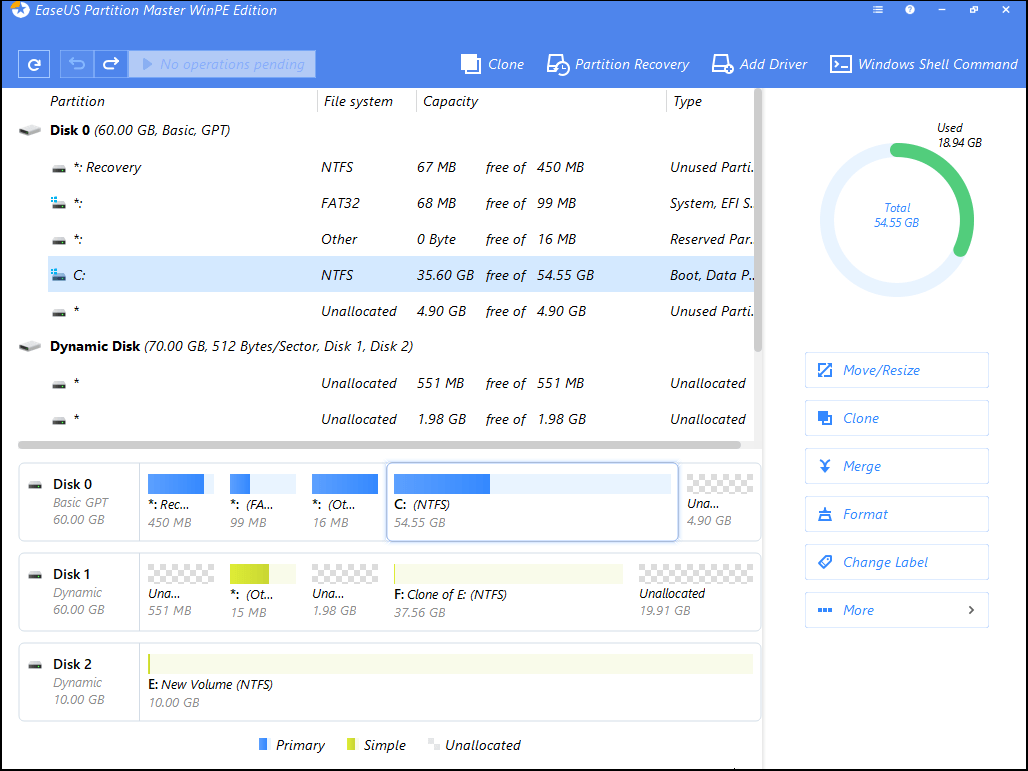The height and width of the screenshot is (771, 1028).
Task: Click the EaseUS logo icon in title bar
Action: point(20,10)
